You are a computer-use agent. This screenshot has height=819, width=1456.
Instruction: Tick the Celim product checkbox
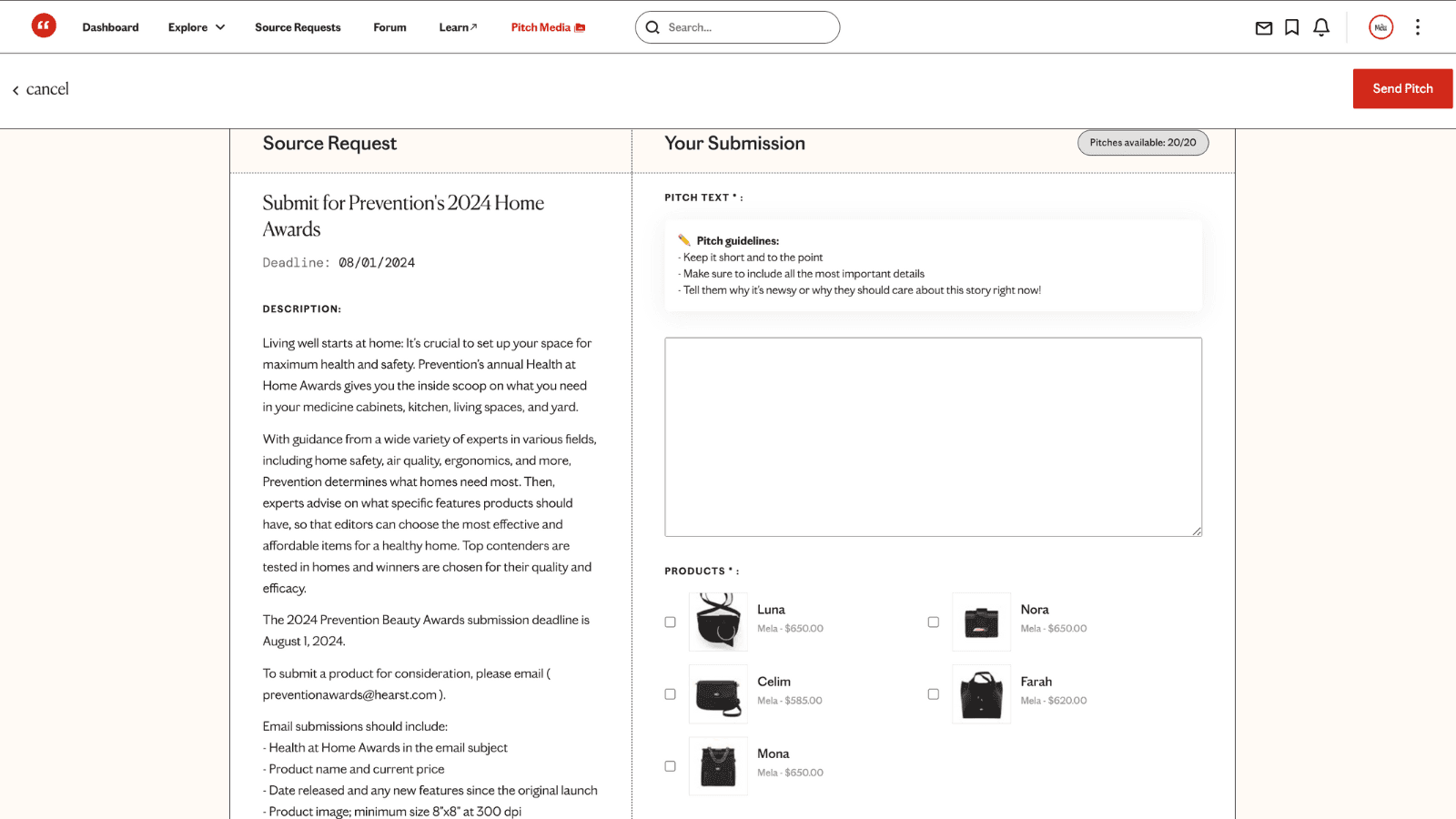click(671, 694)
